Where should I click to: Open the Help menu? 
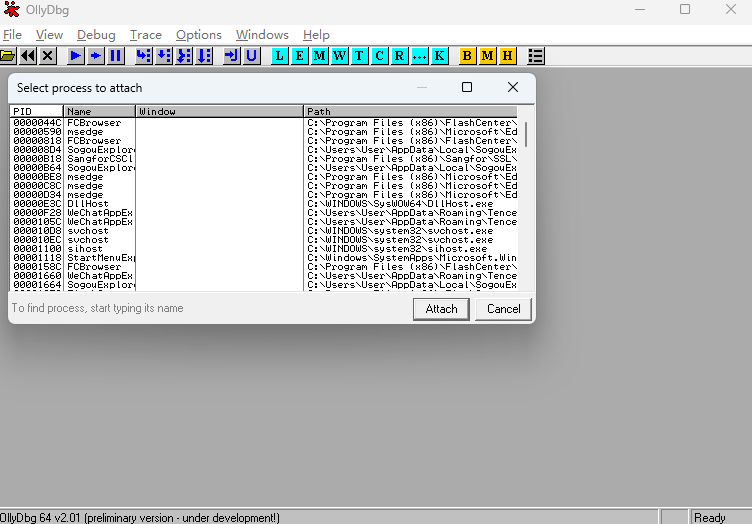point(316,35)
